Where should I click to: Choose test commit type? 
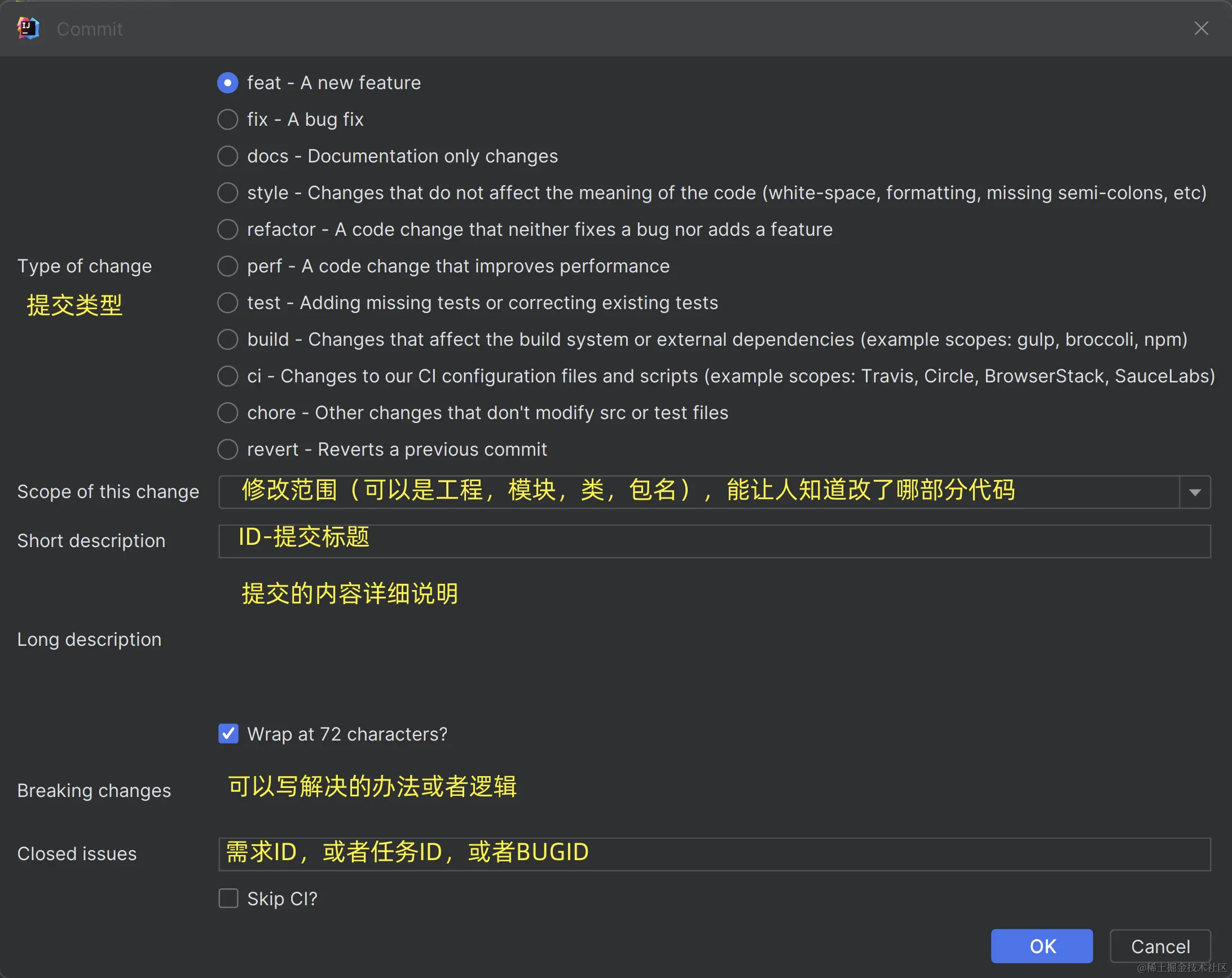click(x=227, y=302)
